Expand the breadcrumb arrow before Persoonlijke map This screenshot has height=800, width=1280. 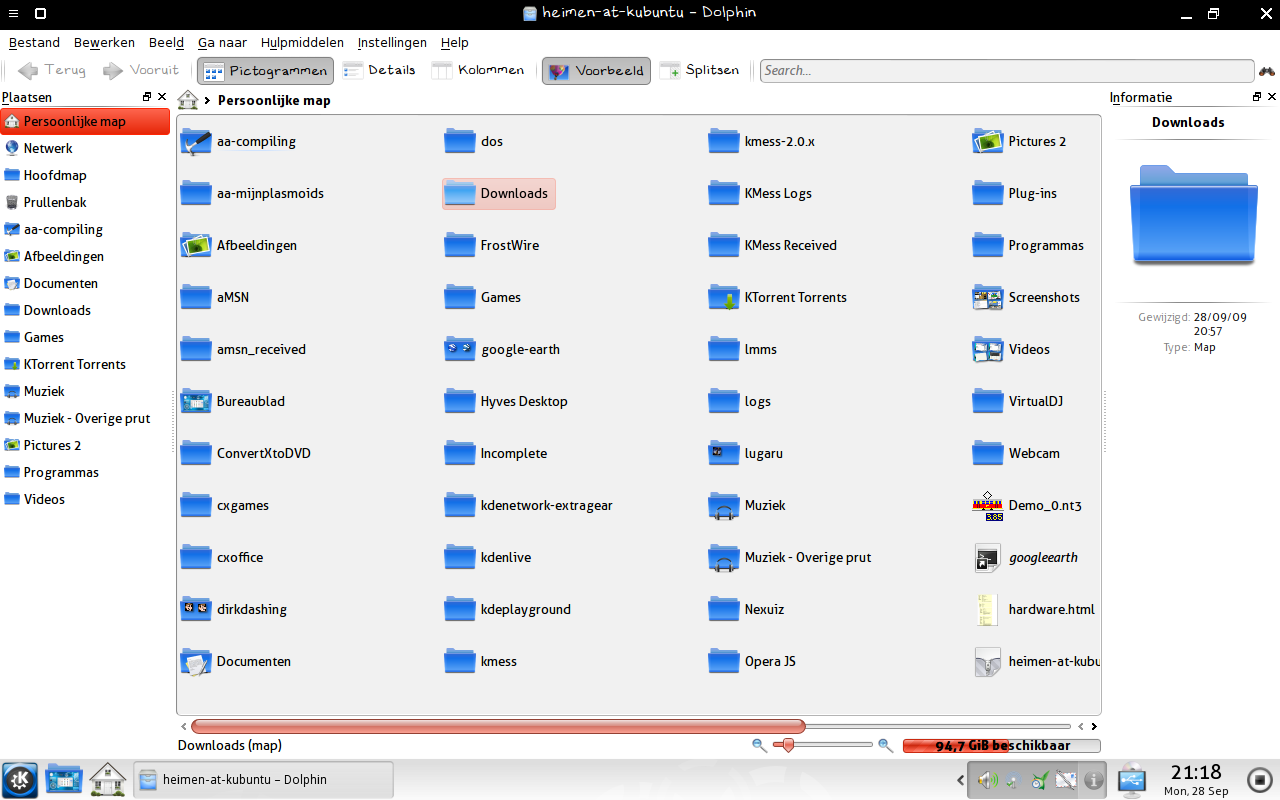[207, 100]
